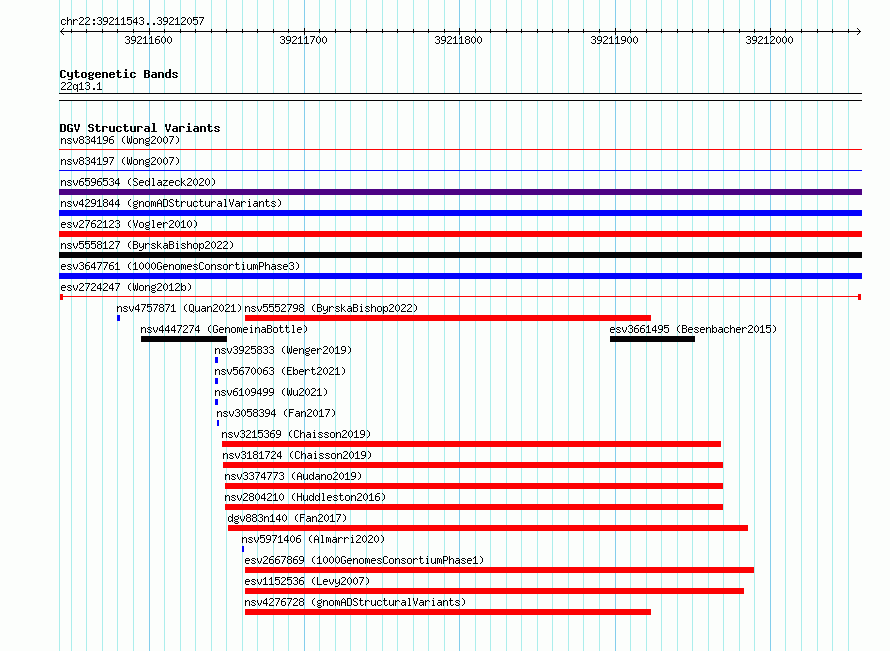Select the nsv5971406 (Almarri2020) label

pos(313,539)
